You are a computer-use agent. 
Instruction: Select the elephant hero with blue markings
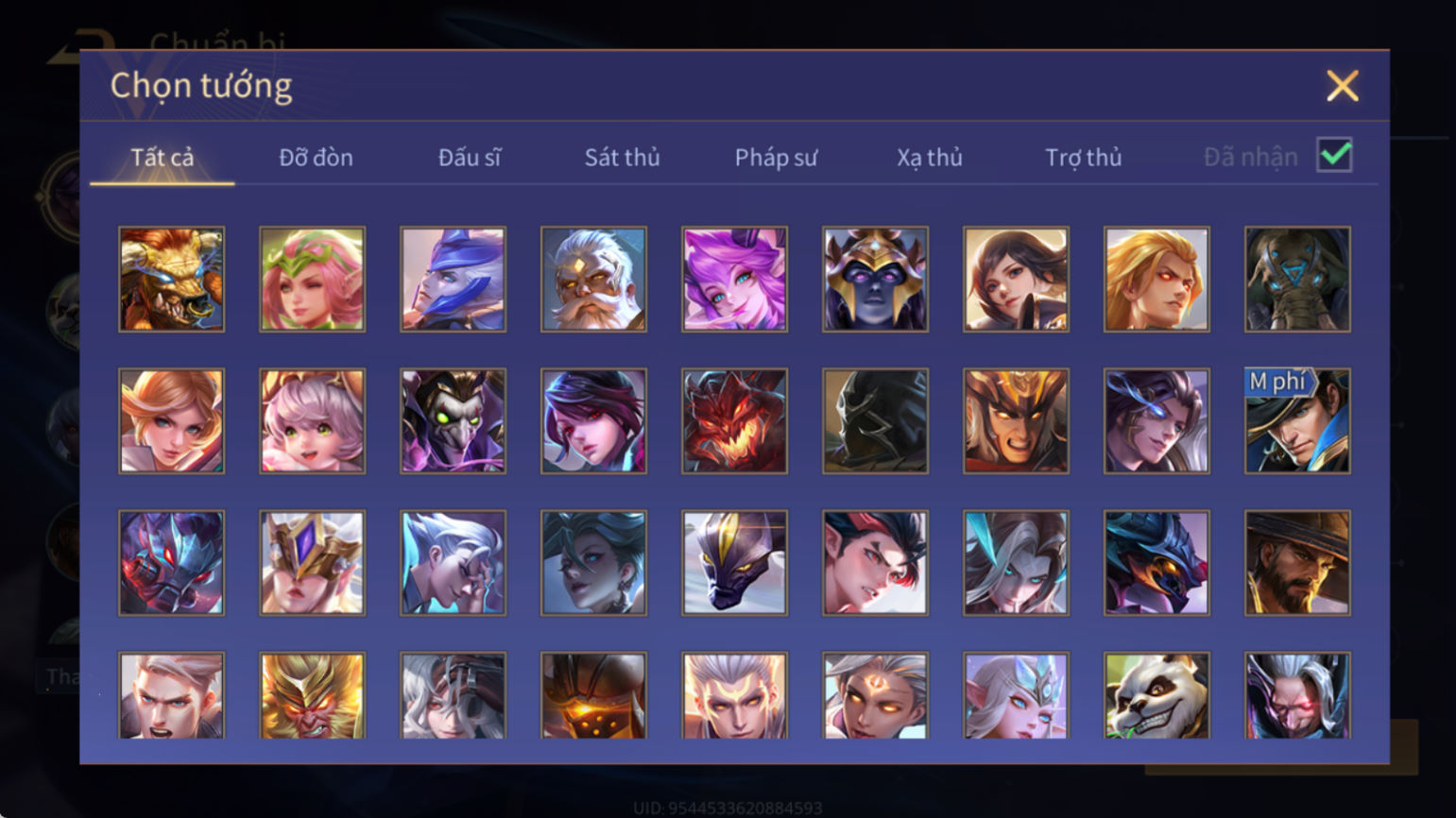tap(1297, 280)
